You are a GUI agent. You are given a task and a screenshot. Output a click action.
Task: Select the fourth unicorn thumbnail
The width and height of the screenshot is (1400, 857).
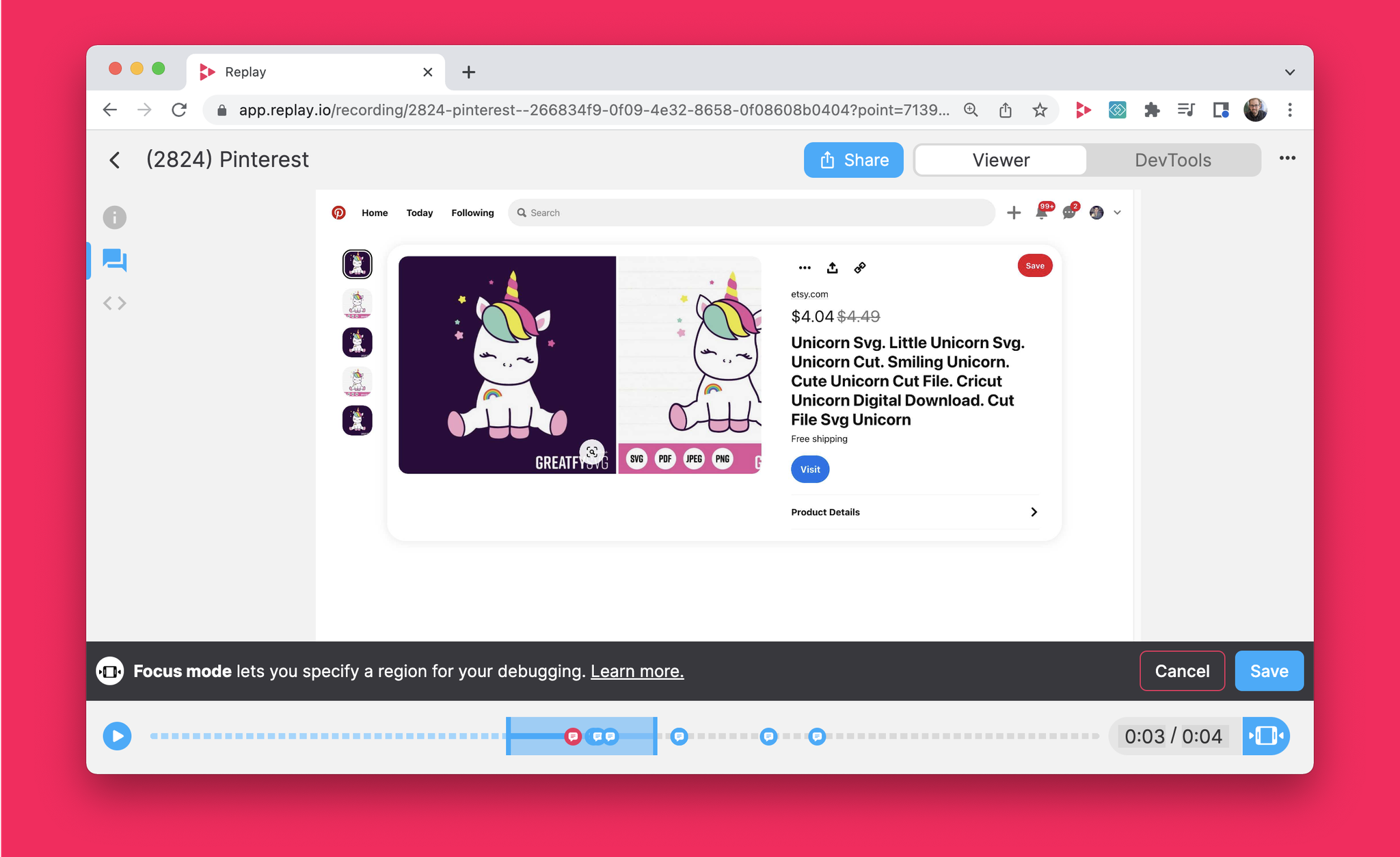click(x=357, y=381)
